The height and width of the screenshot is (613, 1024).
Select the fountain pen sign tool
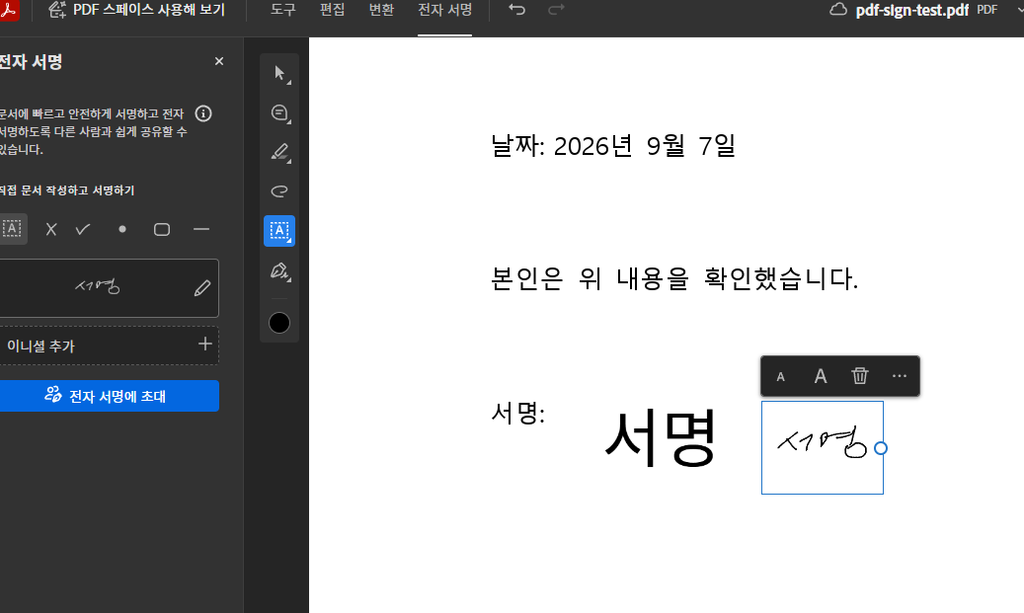[x=280, y=271]
